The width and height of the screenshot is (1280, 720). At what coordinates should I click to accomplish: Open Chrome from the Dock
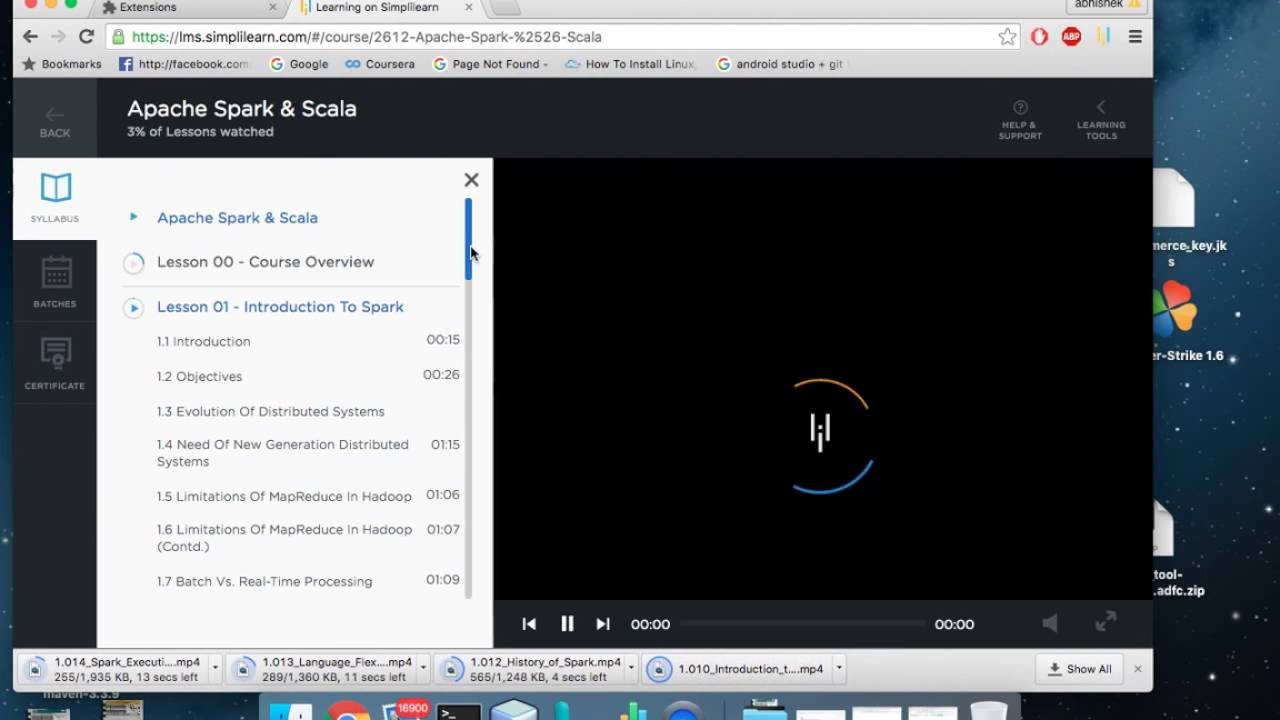pos(347,709)
